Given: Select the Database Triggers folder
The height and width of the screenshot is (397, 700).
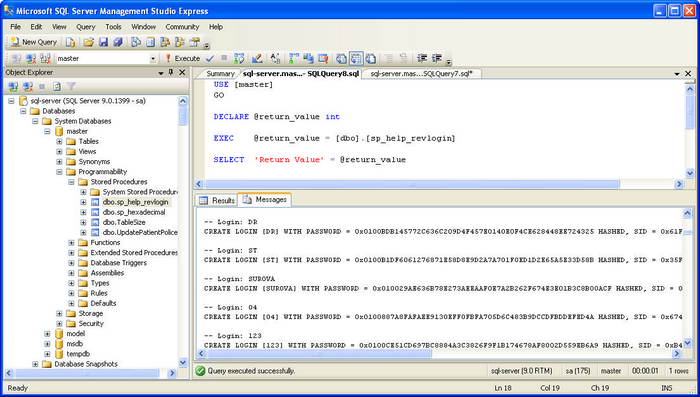Looking at the screenshot, I should coord(119,263).
